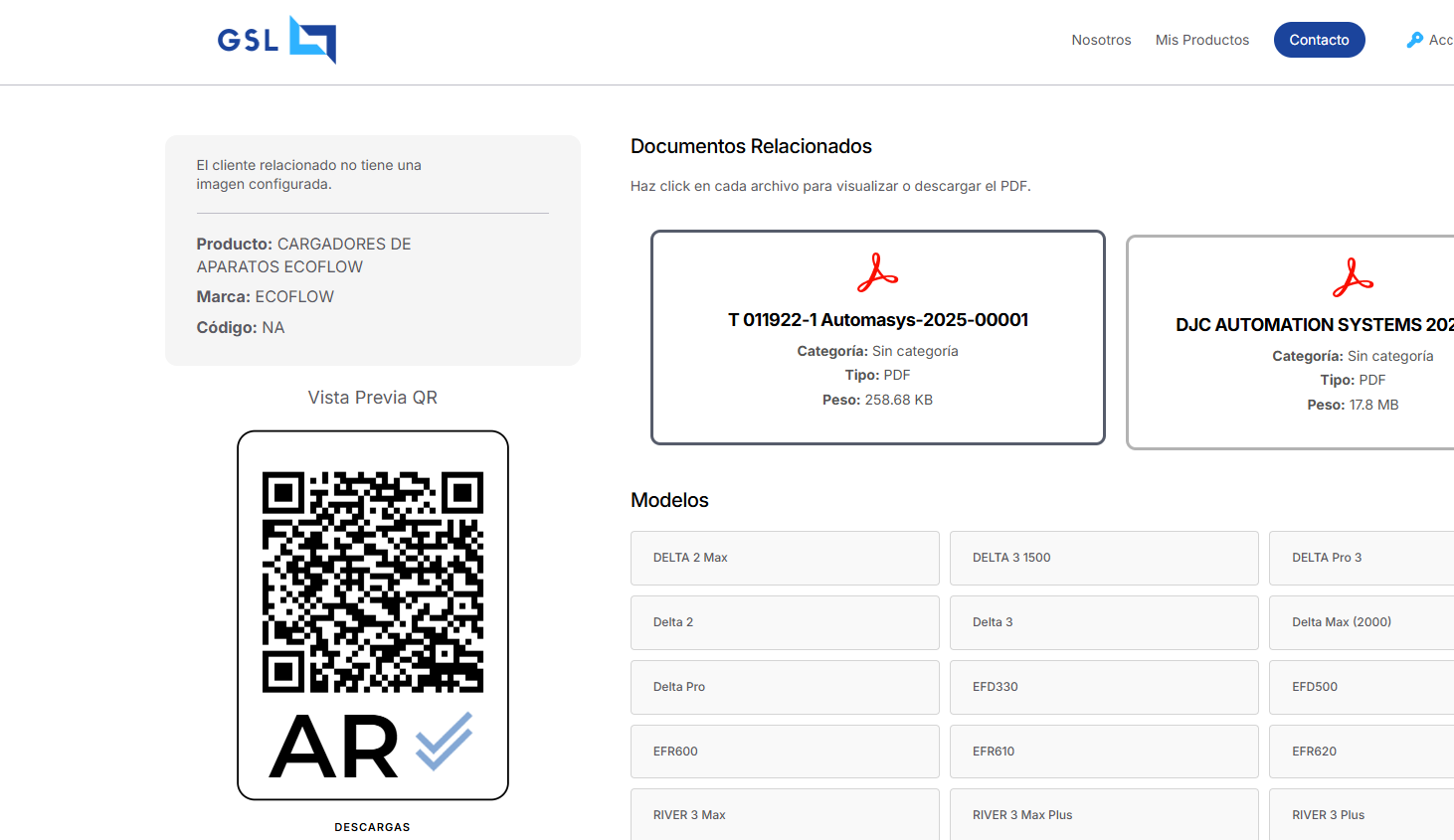The image size is (1454, 840).
Task: Click the QR code preview image
Action: [x=373, y=582]
